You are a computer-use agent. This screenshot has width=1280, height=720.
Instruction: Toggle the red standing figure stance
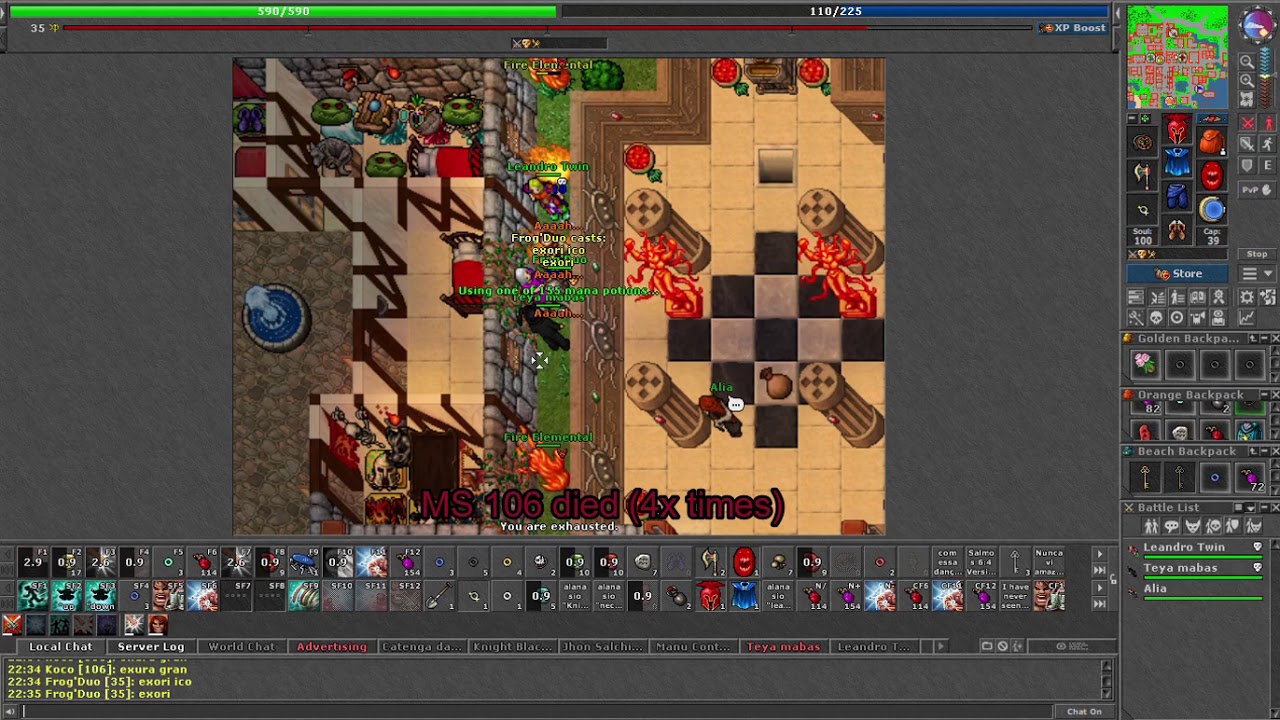pyautogui.click(x=1268, y=123)
